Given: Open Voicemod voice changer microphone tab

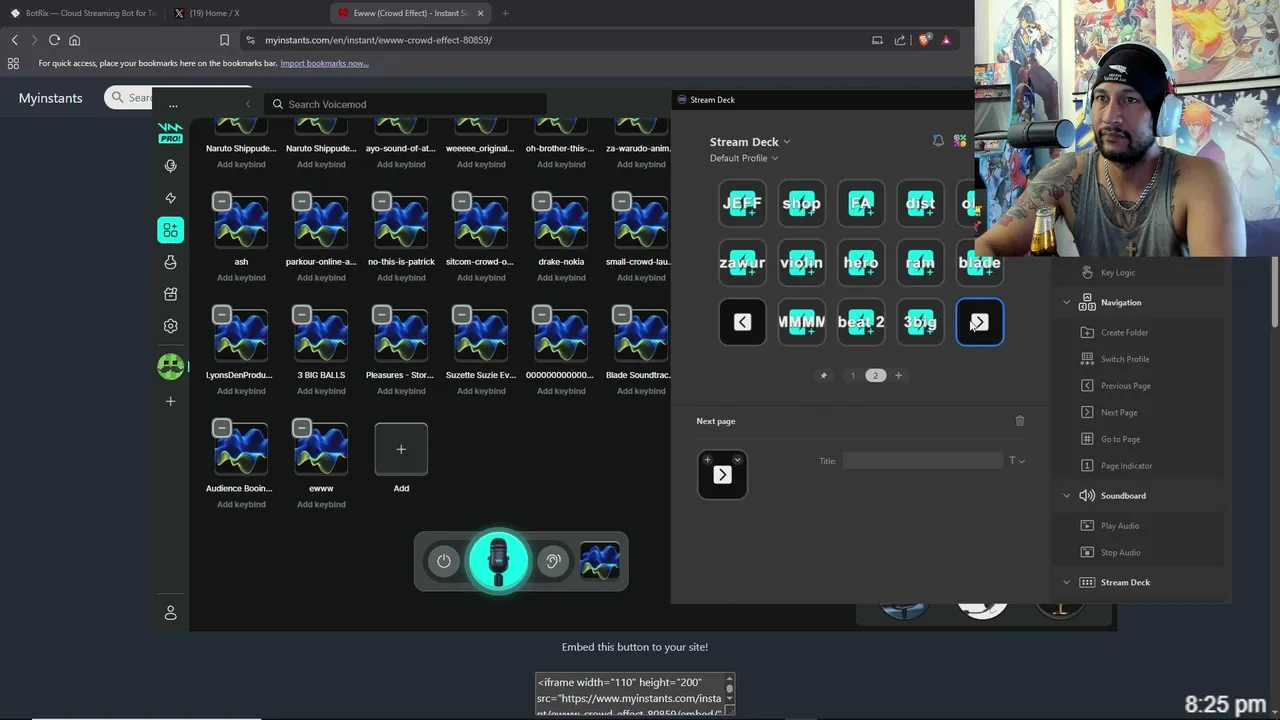Looking at the screenshot, I should click(x=170, y=166).
